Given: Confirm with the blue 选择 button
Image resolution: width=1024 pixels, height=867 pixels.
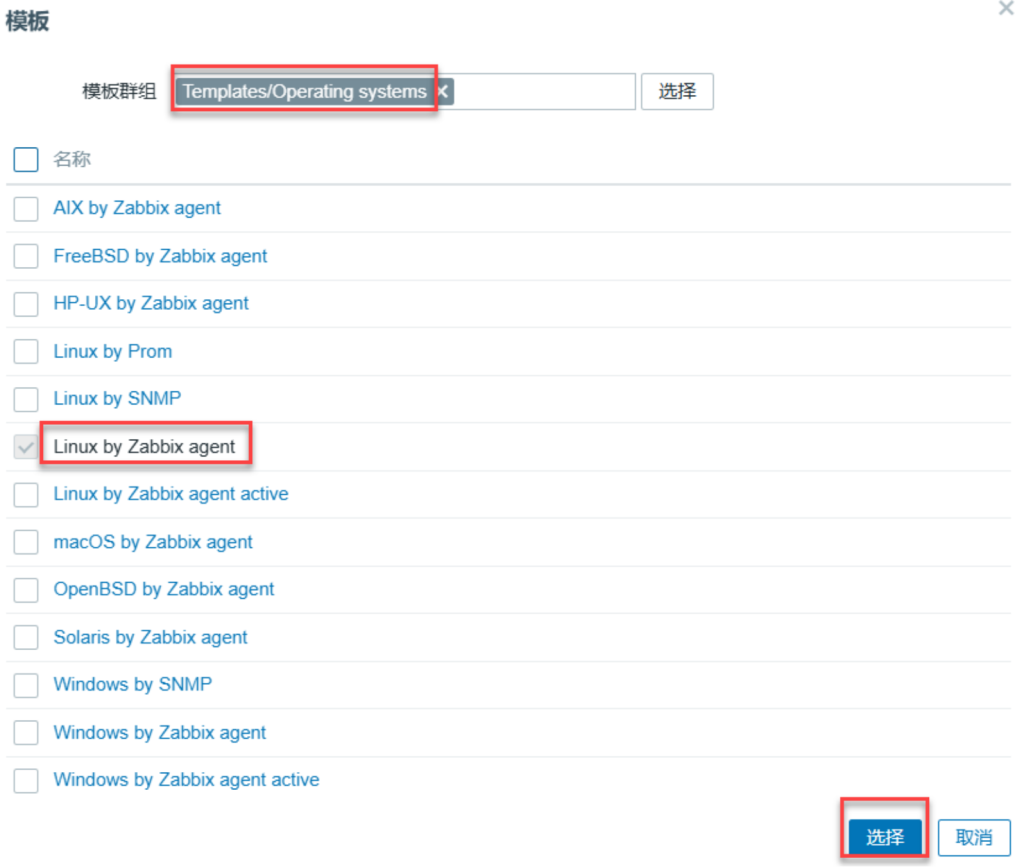Looking at the screenshot, I should (x=885, y=837).
